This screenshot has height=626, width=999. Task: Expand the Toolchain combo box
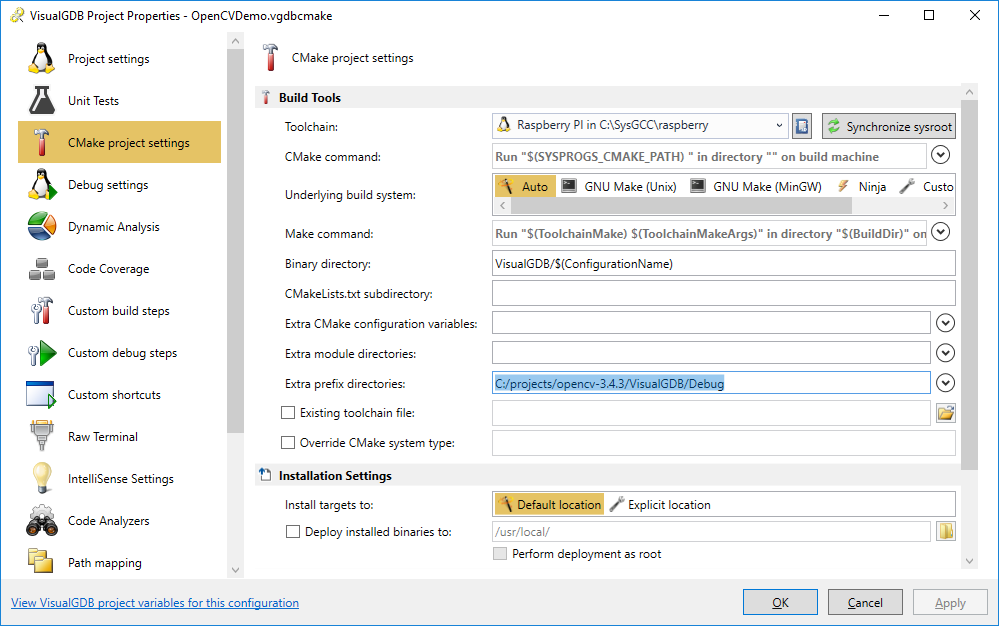[779, 126]
